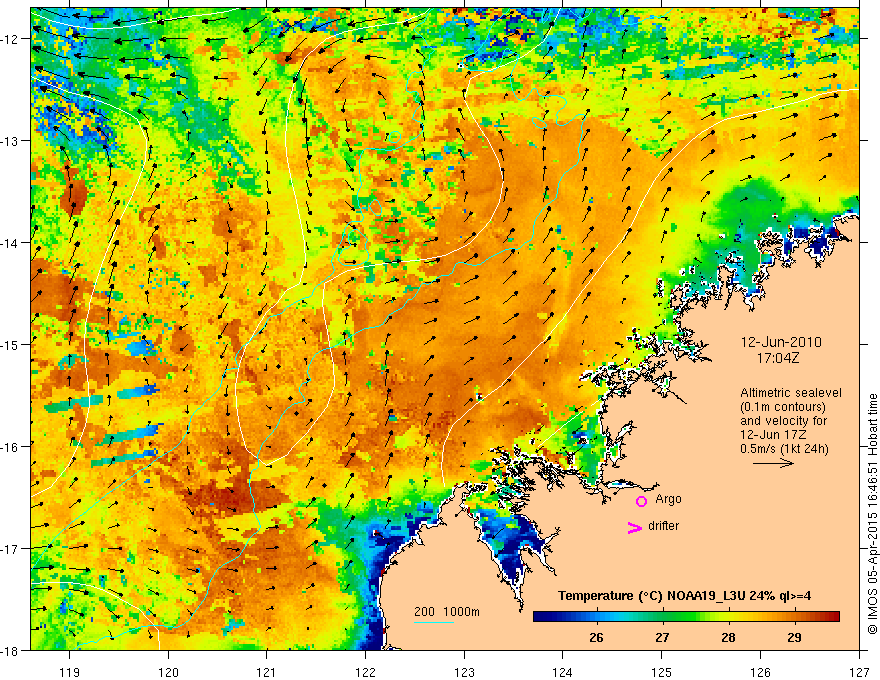Click the cyan 200 1000m isobath legend line
Viewport: 880px width, 680px height.
[x=434, y=622]
